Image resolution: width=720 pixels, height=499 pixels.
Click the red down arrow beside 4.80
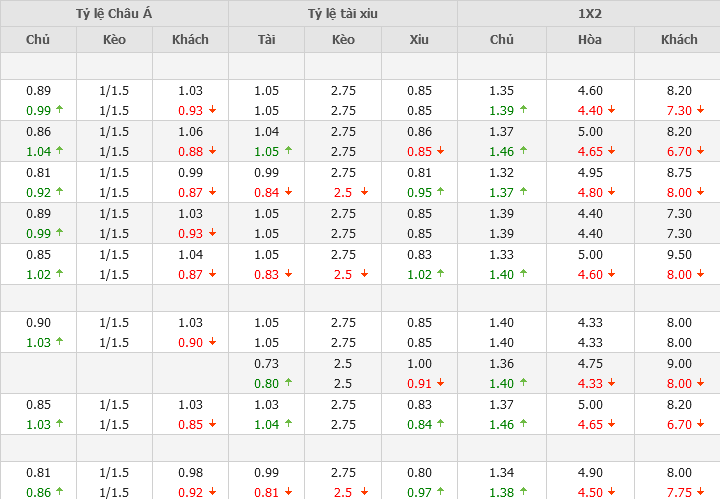(x=610, y=192)
